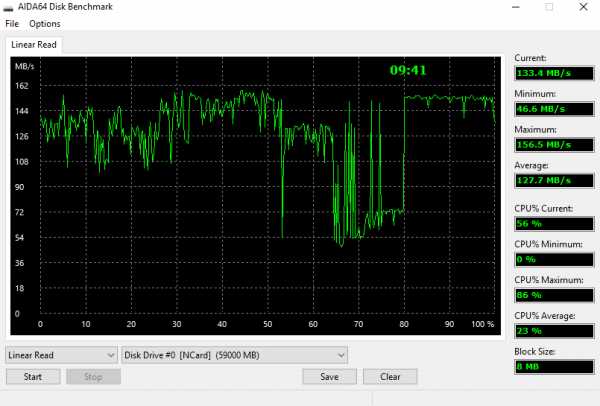The width and height of the screenshot is (600, 406).
Task: Click the CPU% Current 56 % field
Action: coord(554,224)
